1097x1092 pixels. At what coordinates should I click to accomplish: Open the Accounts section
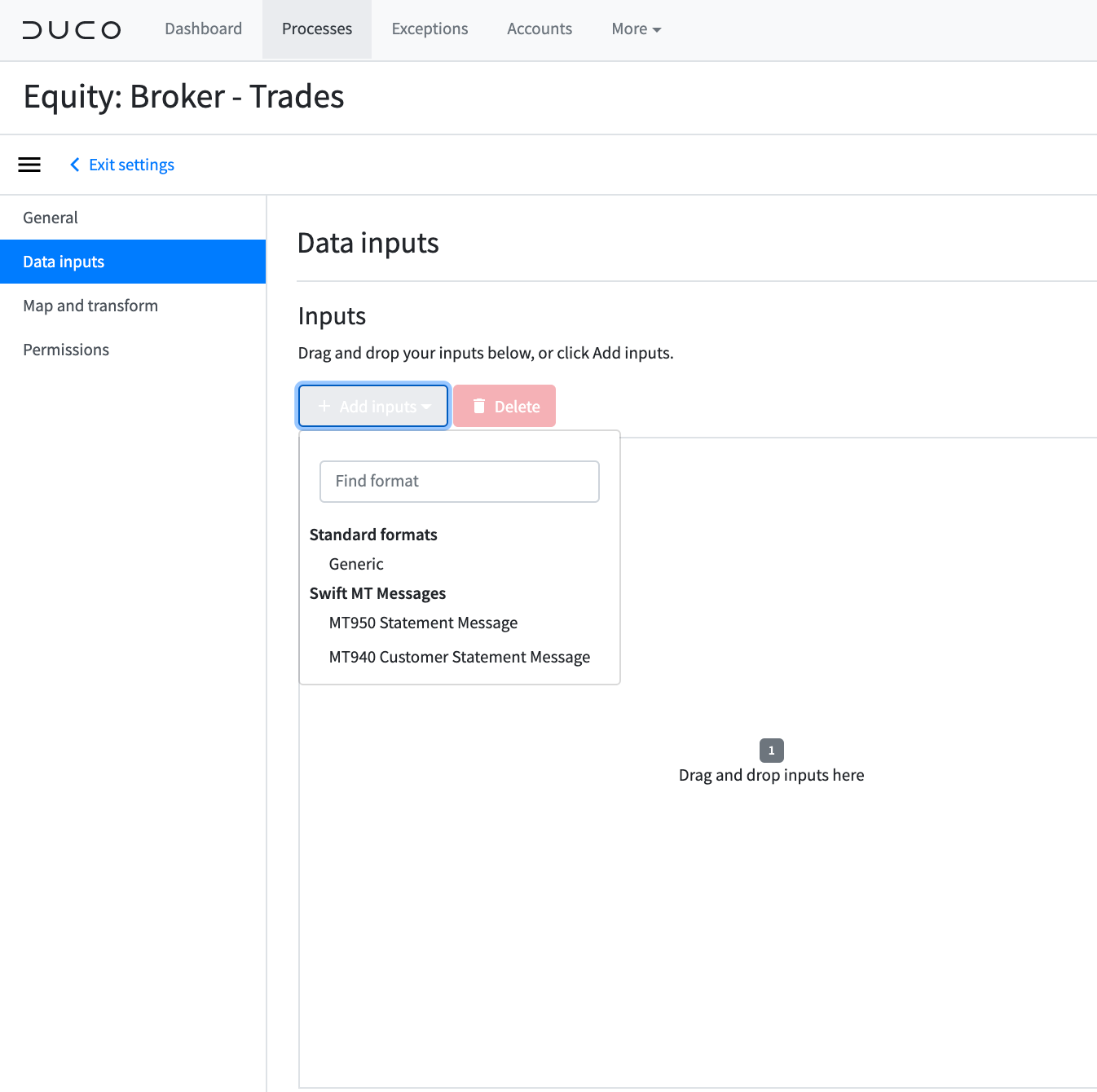tap(539, 29)
